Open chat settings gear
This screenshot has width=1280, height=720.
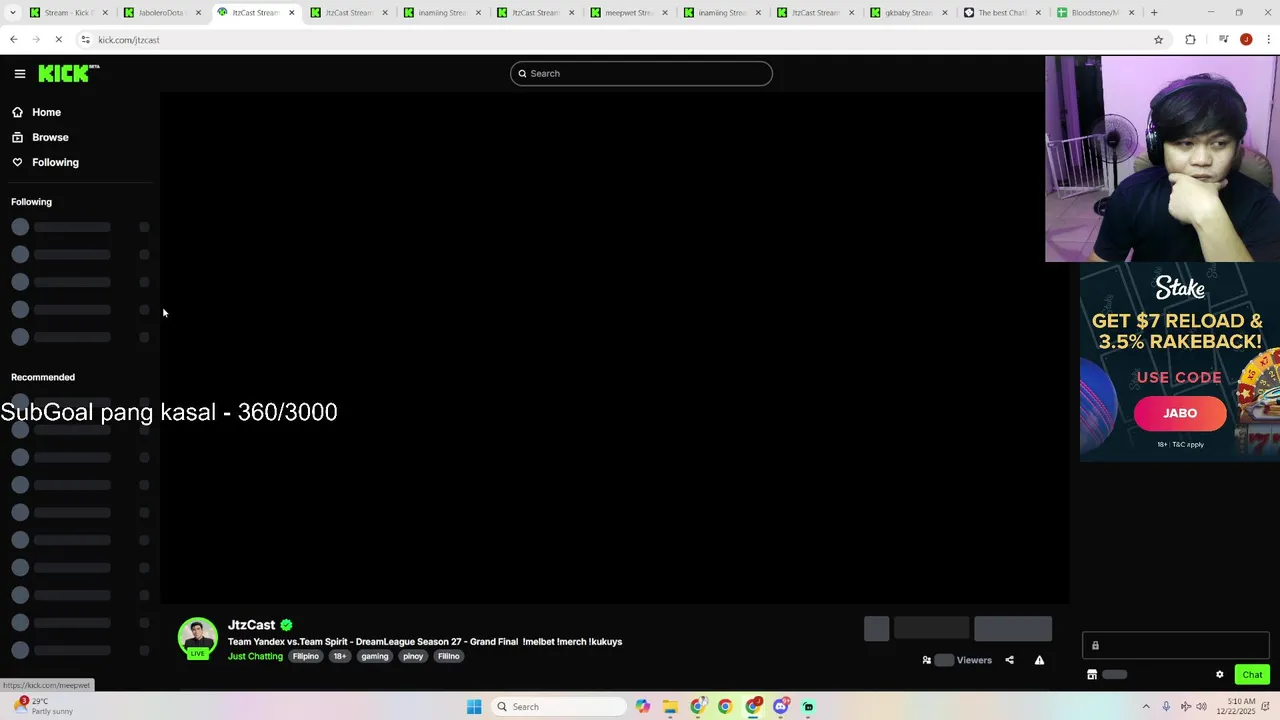pyautogui.click(x=1219, y=674)
